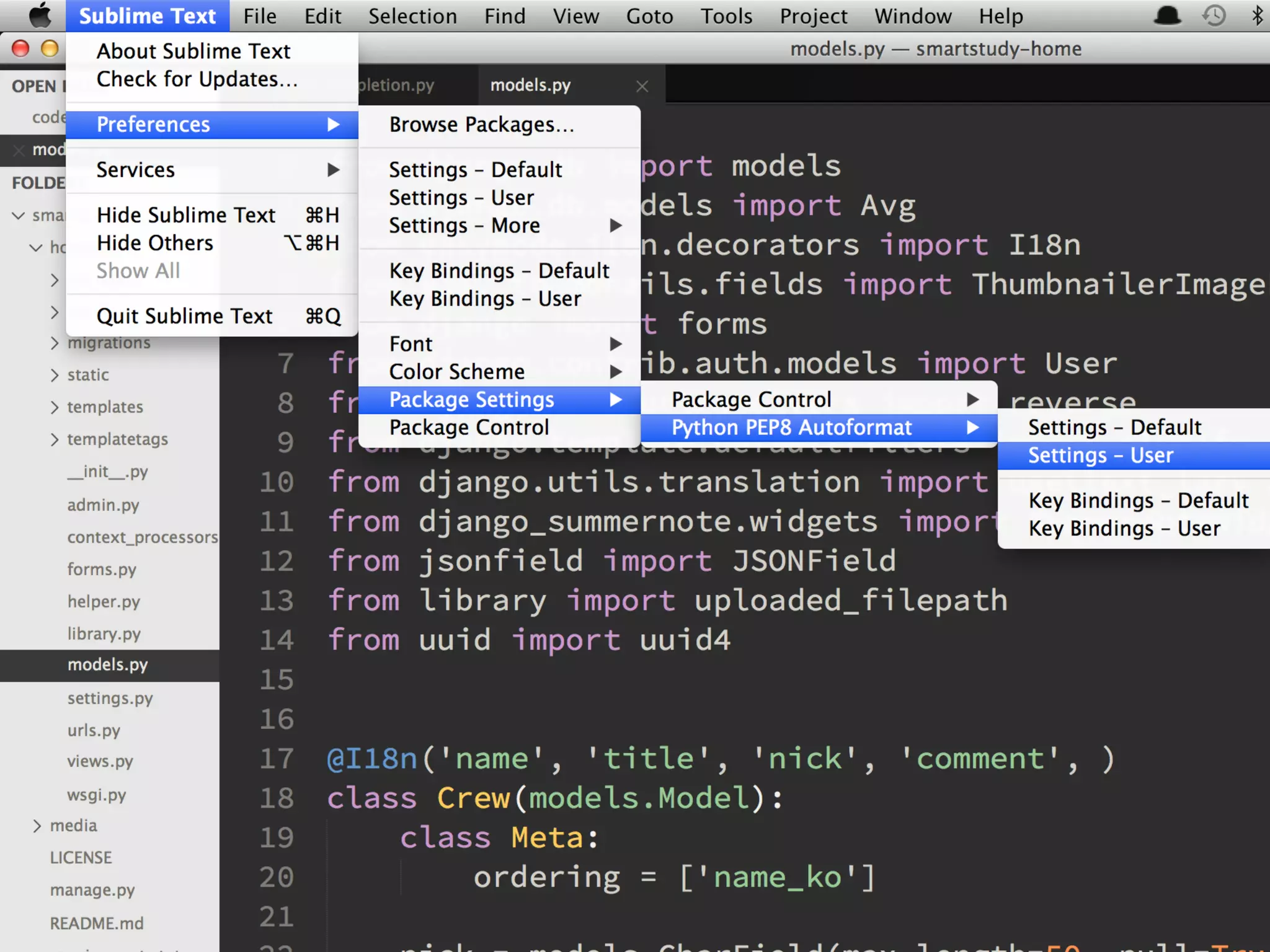Image resolution: width=1270 pixels, height=952 pixels.
Task: Choose Package Control in Preferences submenu
Action: [x=500, y=428]
